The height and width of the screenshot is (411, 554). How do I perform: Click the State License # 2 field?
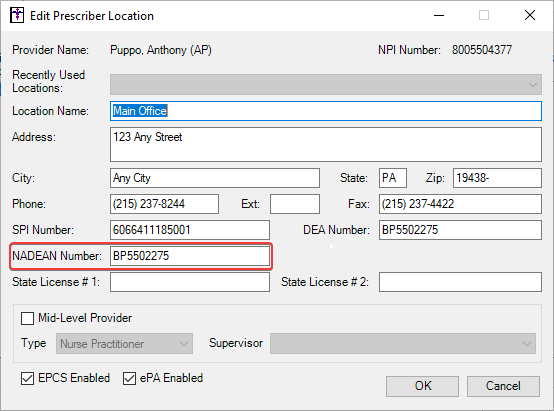(x=460, y=282)
